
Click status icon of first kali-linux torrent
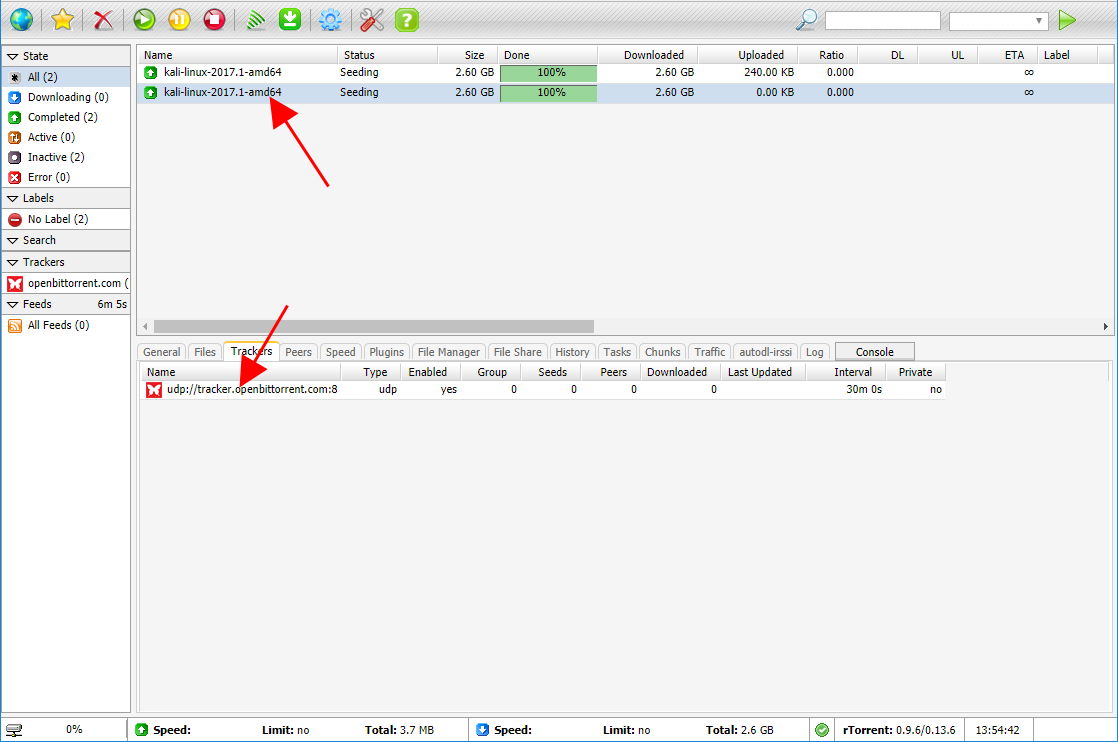click(150, 72)
